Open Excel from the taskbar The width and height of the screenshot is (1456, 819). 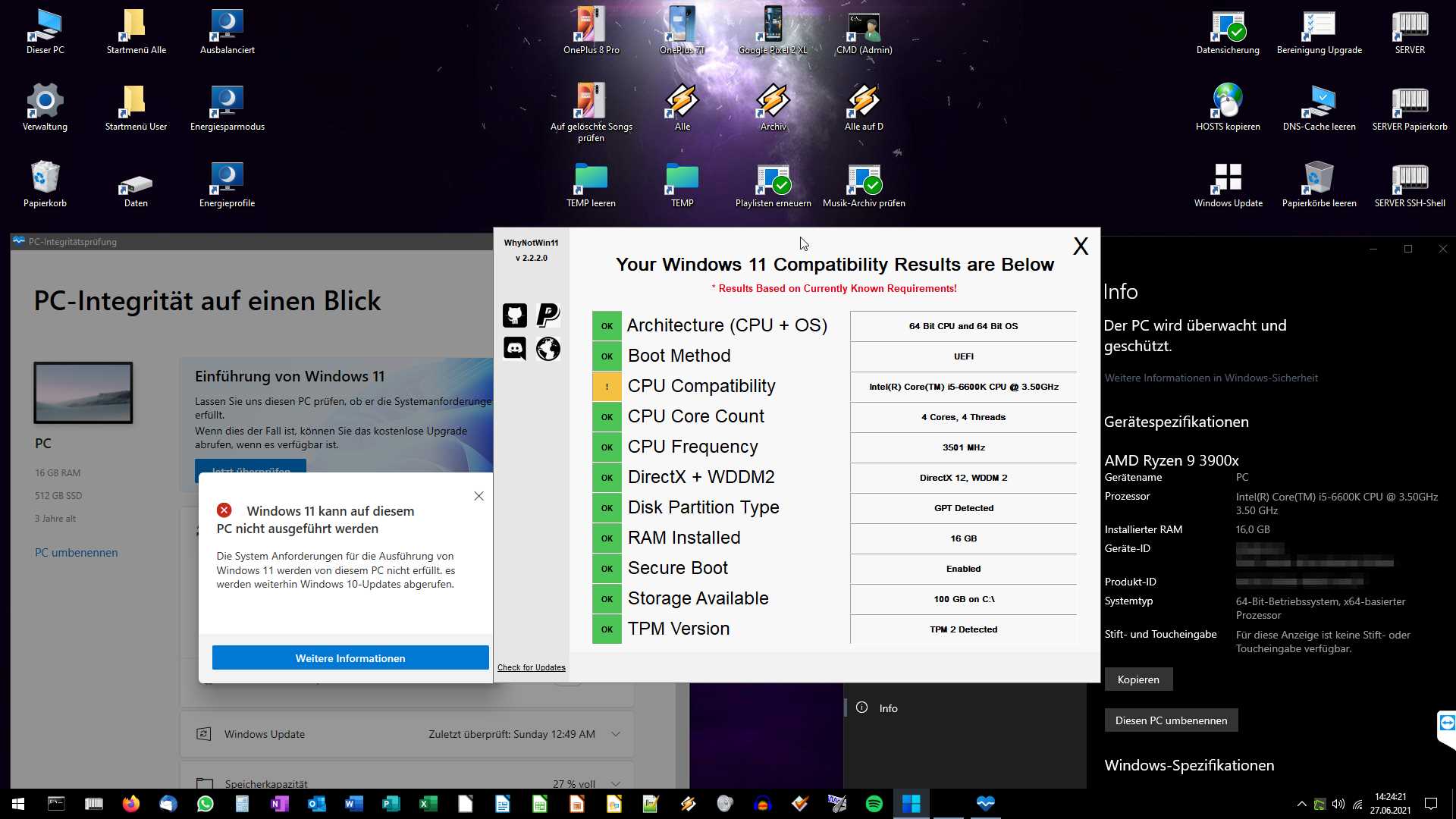pyautogui.click(x=428, y=804)
